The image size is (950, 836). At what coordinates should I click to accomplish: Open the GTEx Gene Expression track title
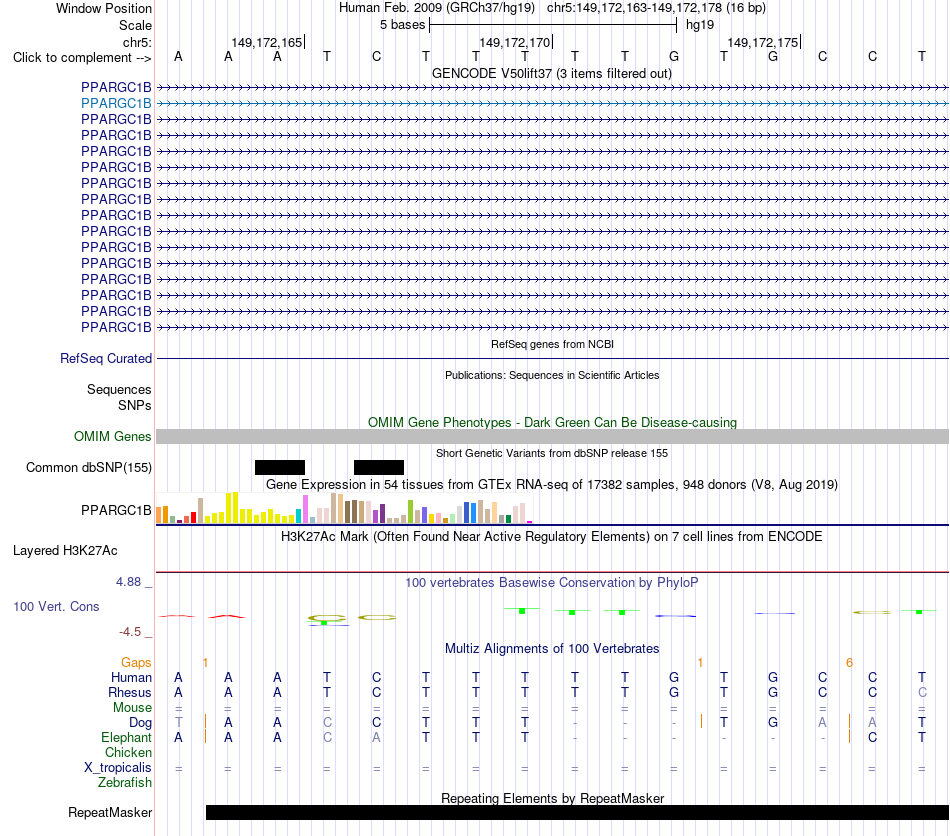point(552,485)
